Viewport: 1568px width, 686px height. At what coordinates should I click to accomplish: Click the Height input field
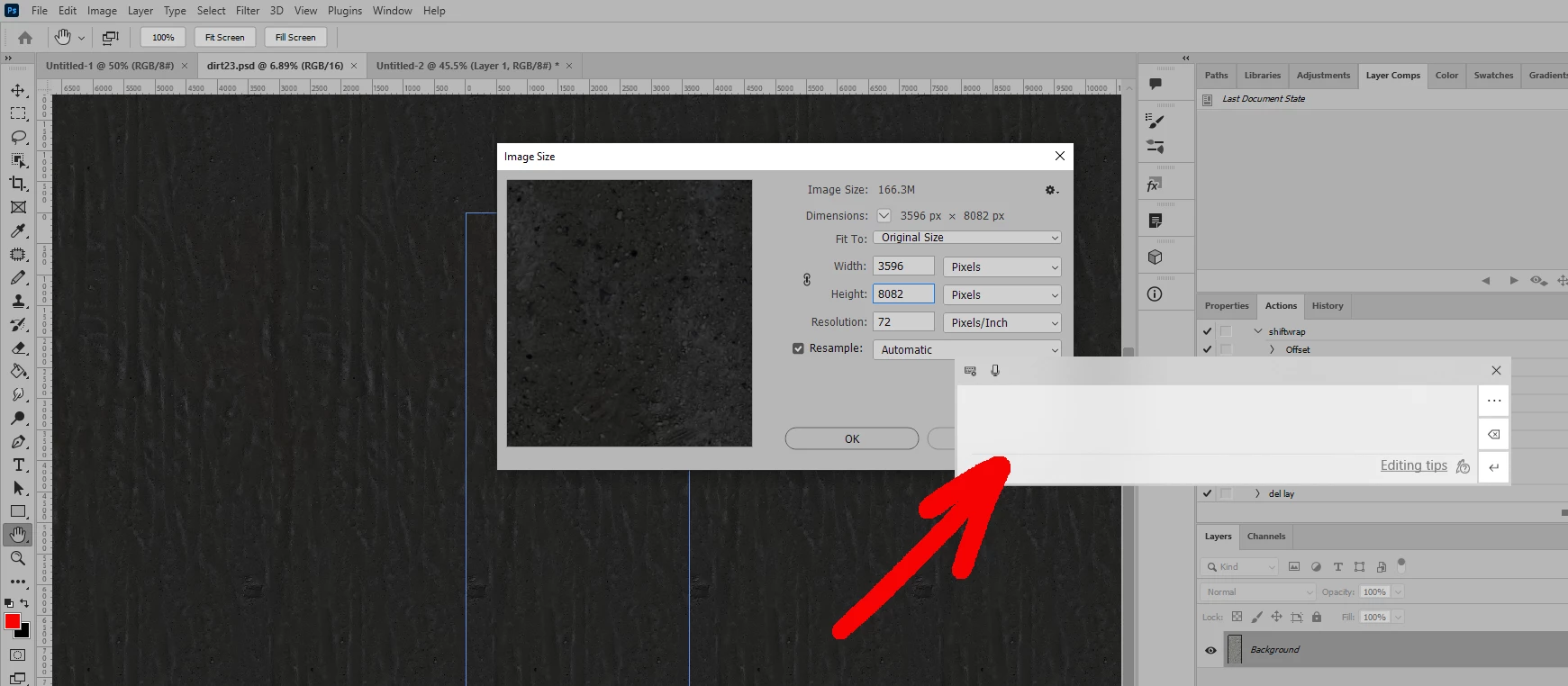click(903, 294)
